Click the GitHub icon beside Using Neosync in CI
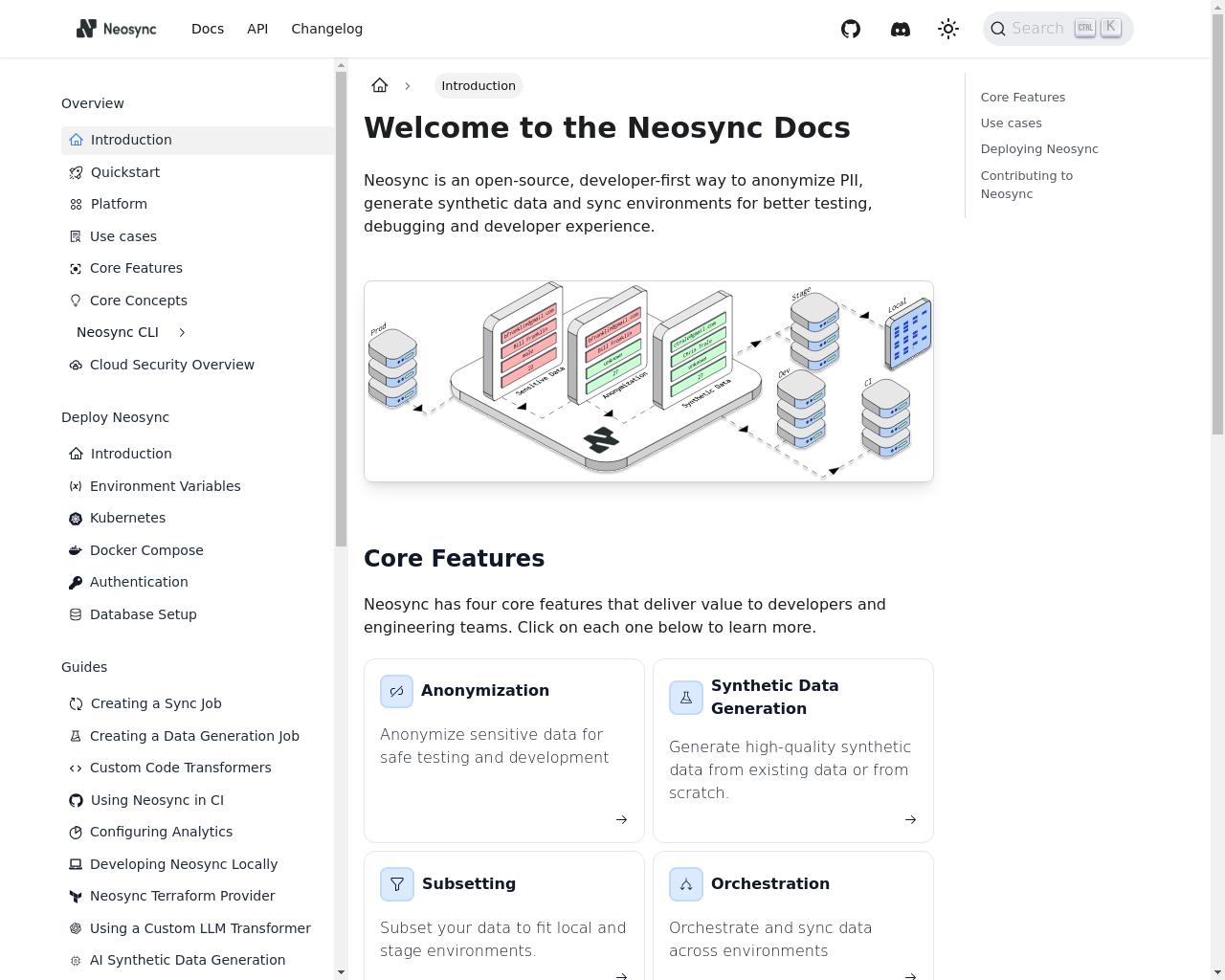The image size is (1225, 980). tap(76, 800)
